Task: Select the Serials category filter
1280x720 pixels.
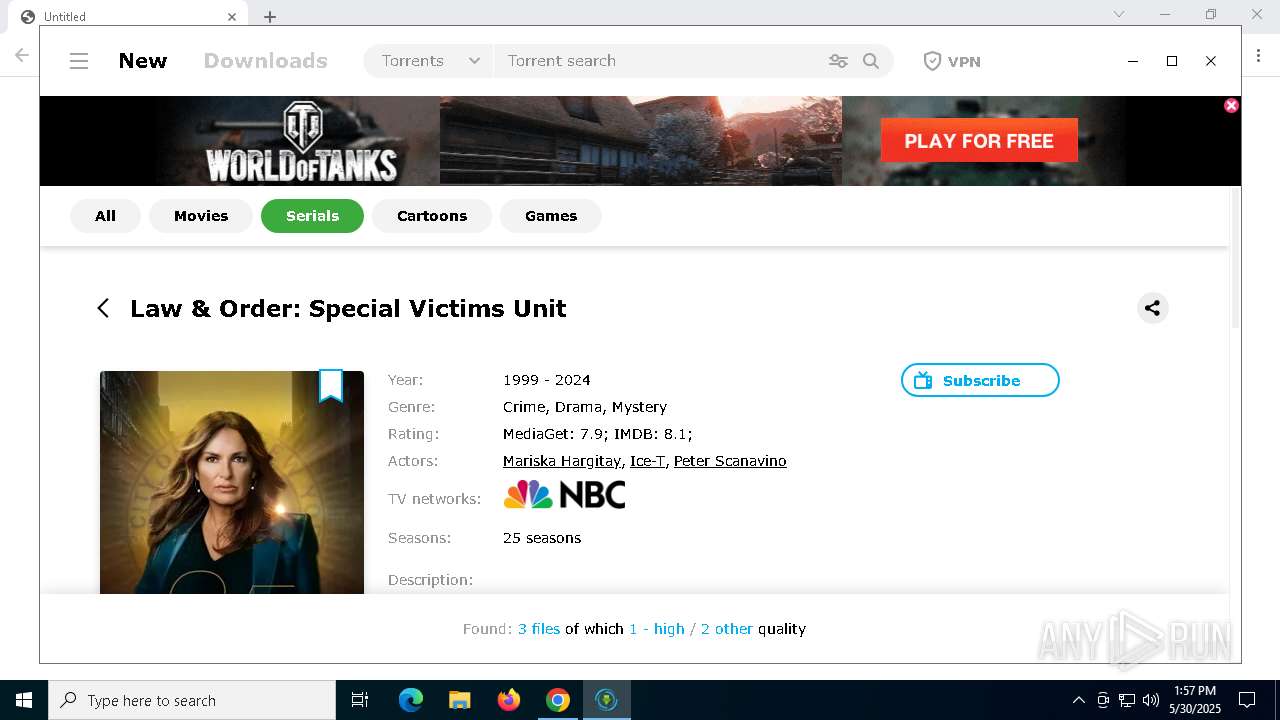Action: pyautogui.click(x=312, y=216)
